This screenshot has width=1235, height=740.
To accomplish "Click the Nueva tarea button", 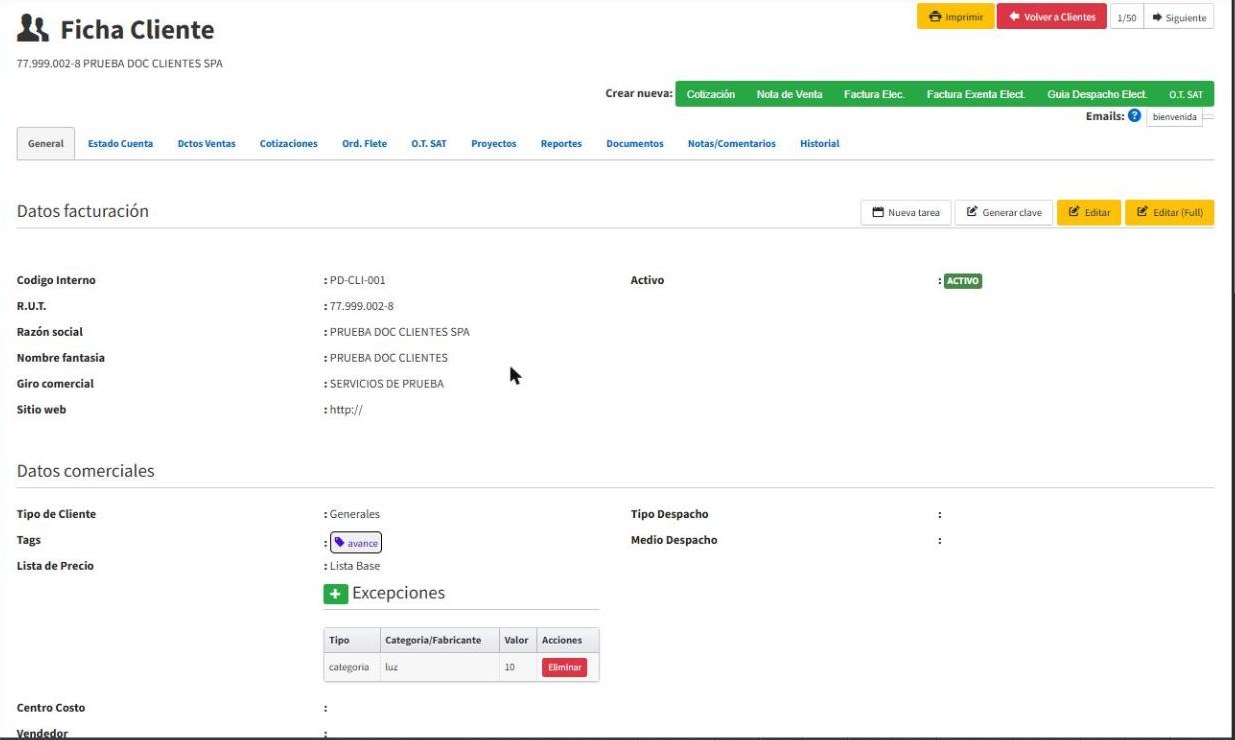I will 906,212.
